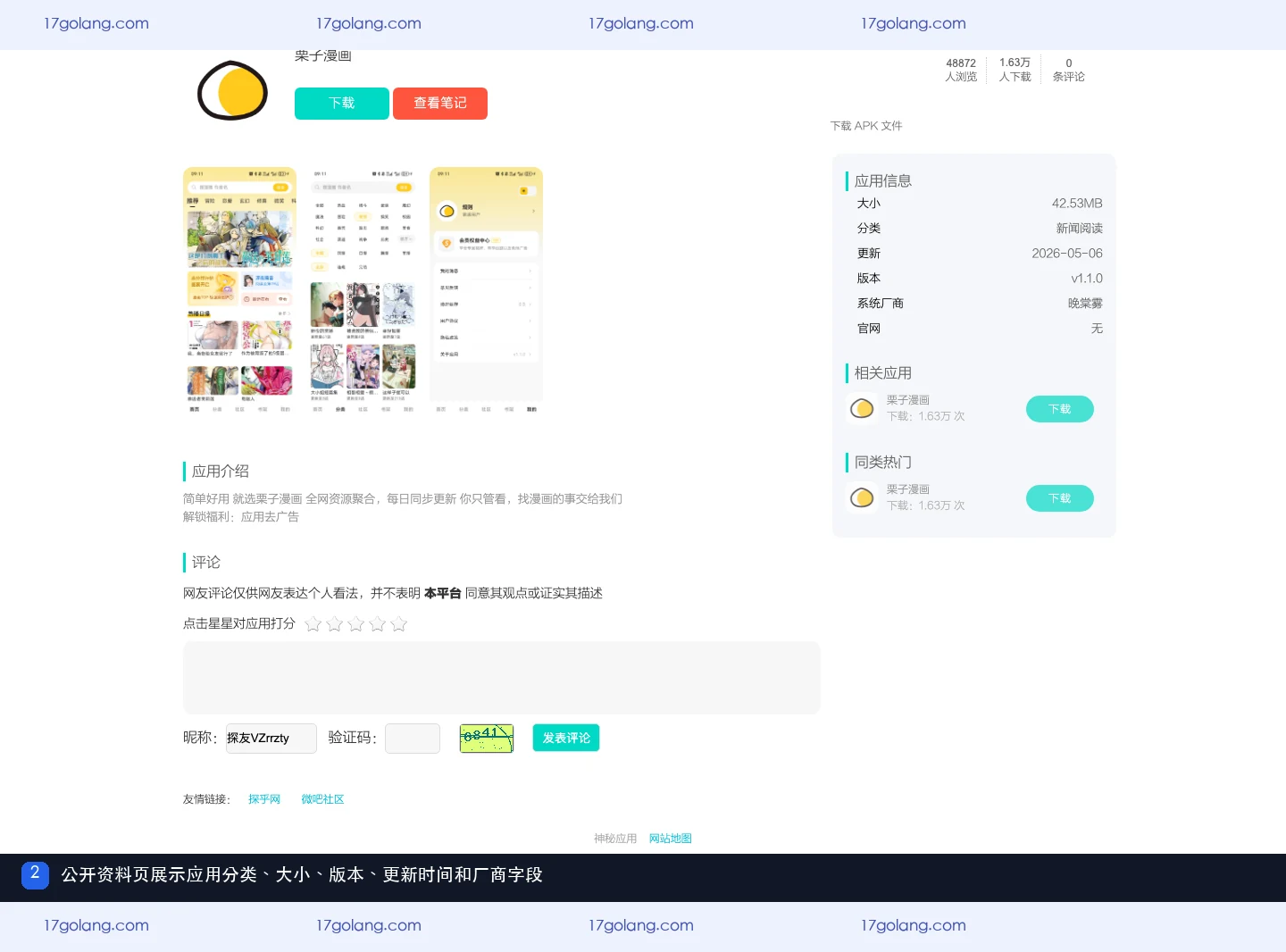The height and width of the screenshot is (952, 1286).
Task: Click the 1.63万 人下载 counter
Action: coord(1015,70)
